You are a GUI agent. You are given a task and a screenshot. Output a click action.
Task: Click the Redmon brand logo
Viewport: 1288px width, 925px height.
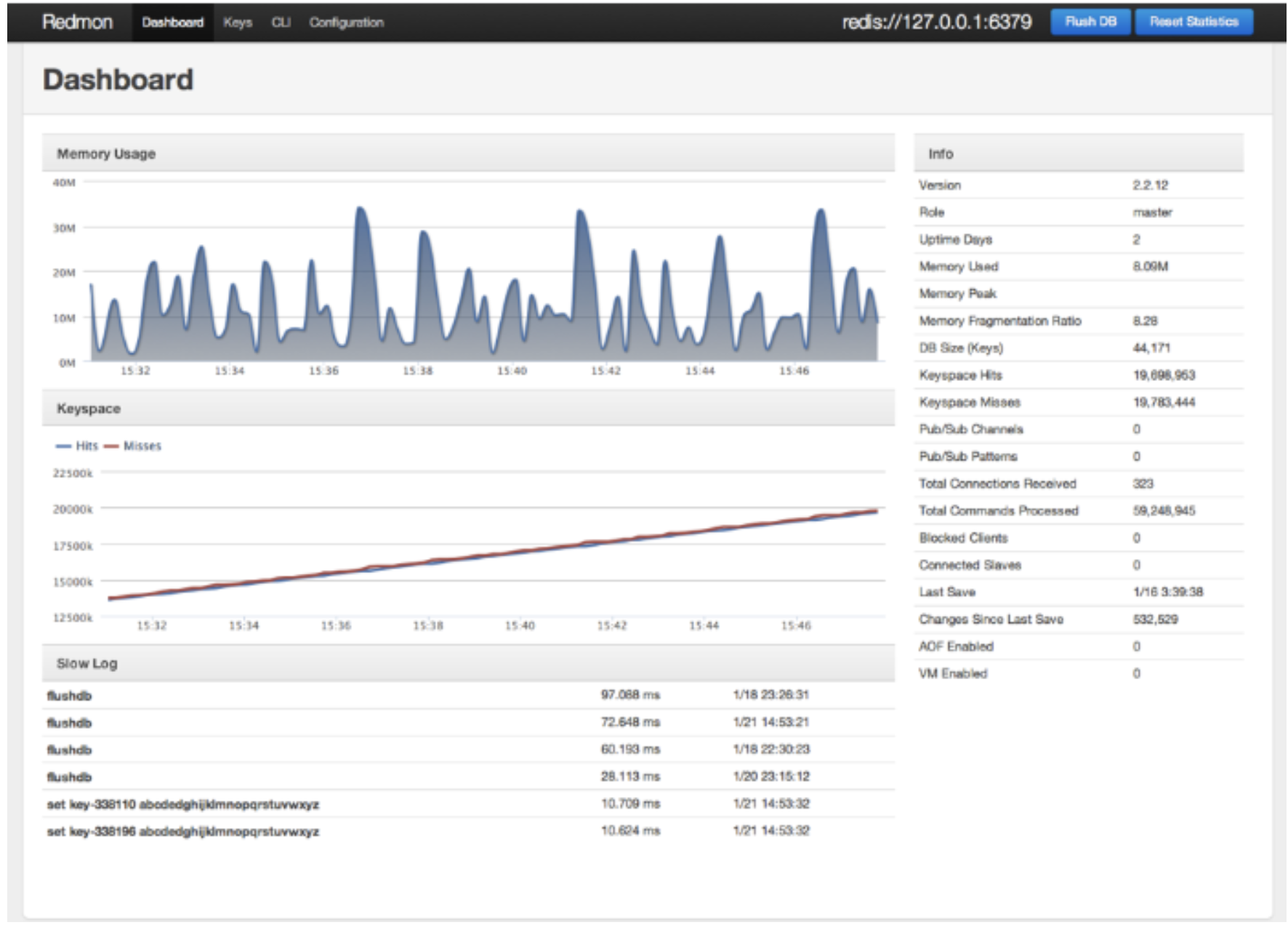click(77, 22)
